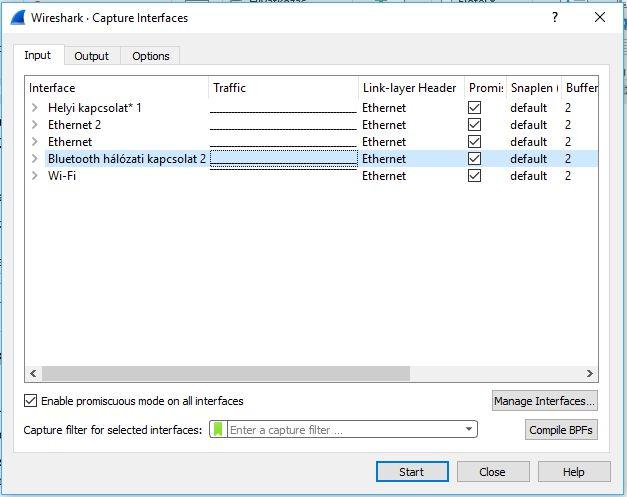Click the scrollbar right arrow
This screenshot has width=627, height=497.
(590, 373)
